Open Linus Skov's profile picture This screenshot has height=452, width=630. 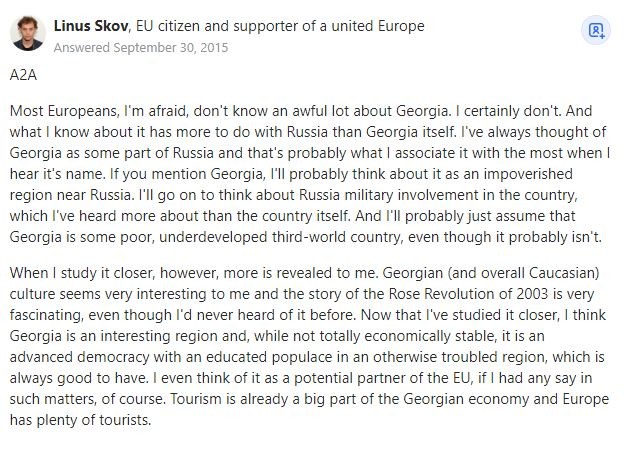click(28, 33)
